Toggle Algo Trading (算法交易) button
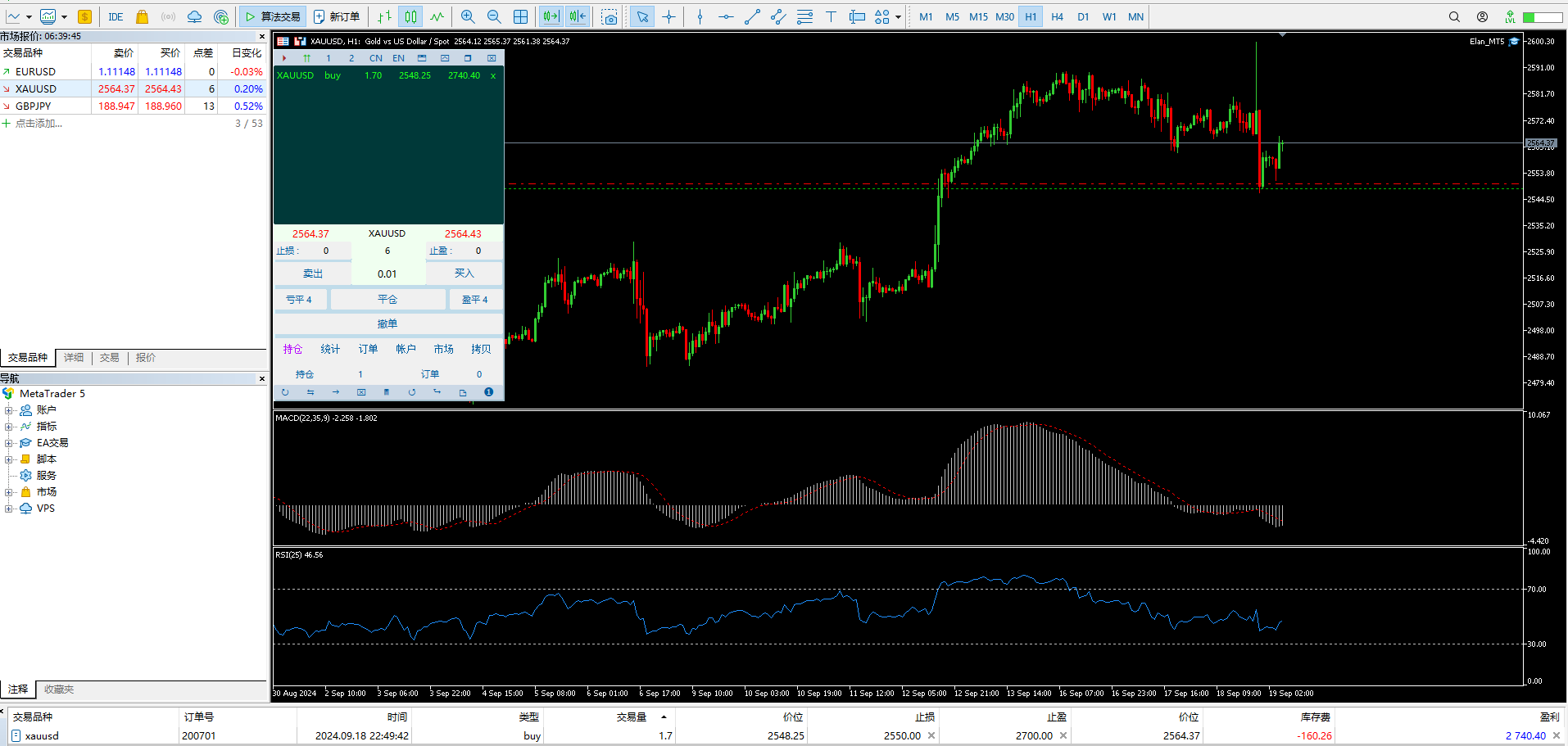This screenshot has width=1568, height=746. tap(273, 16)
